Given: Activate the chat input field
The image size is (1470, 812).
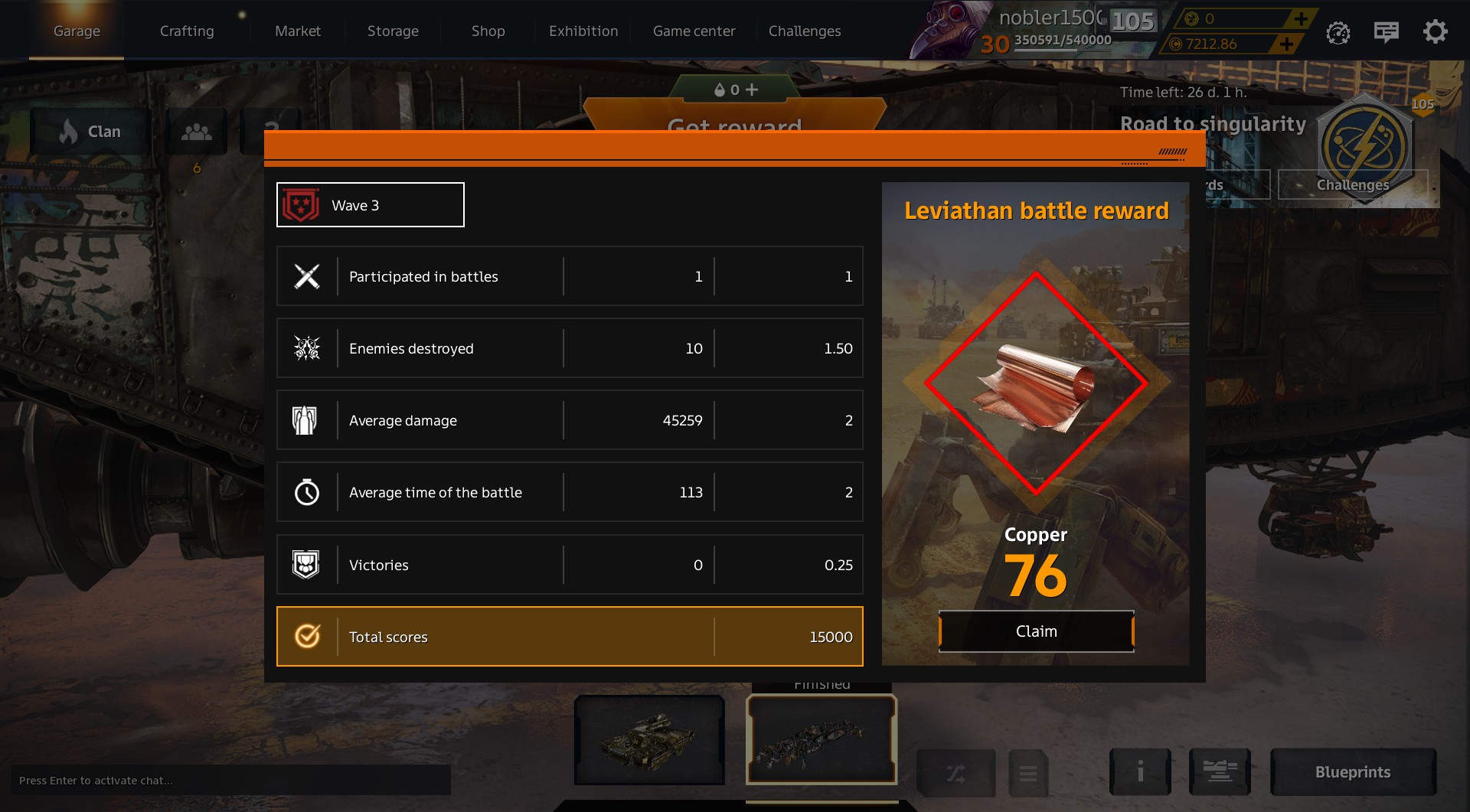Looking at the screenshot, I should pyautogui.click(x=230, y=781).
